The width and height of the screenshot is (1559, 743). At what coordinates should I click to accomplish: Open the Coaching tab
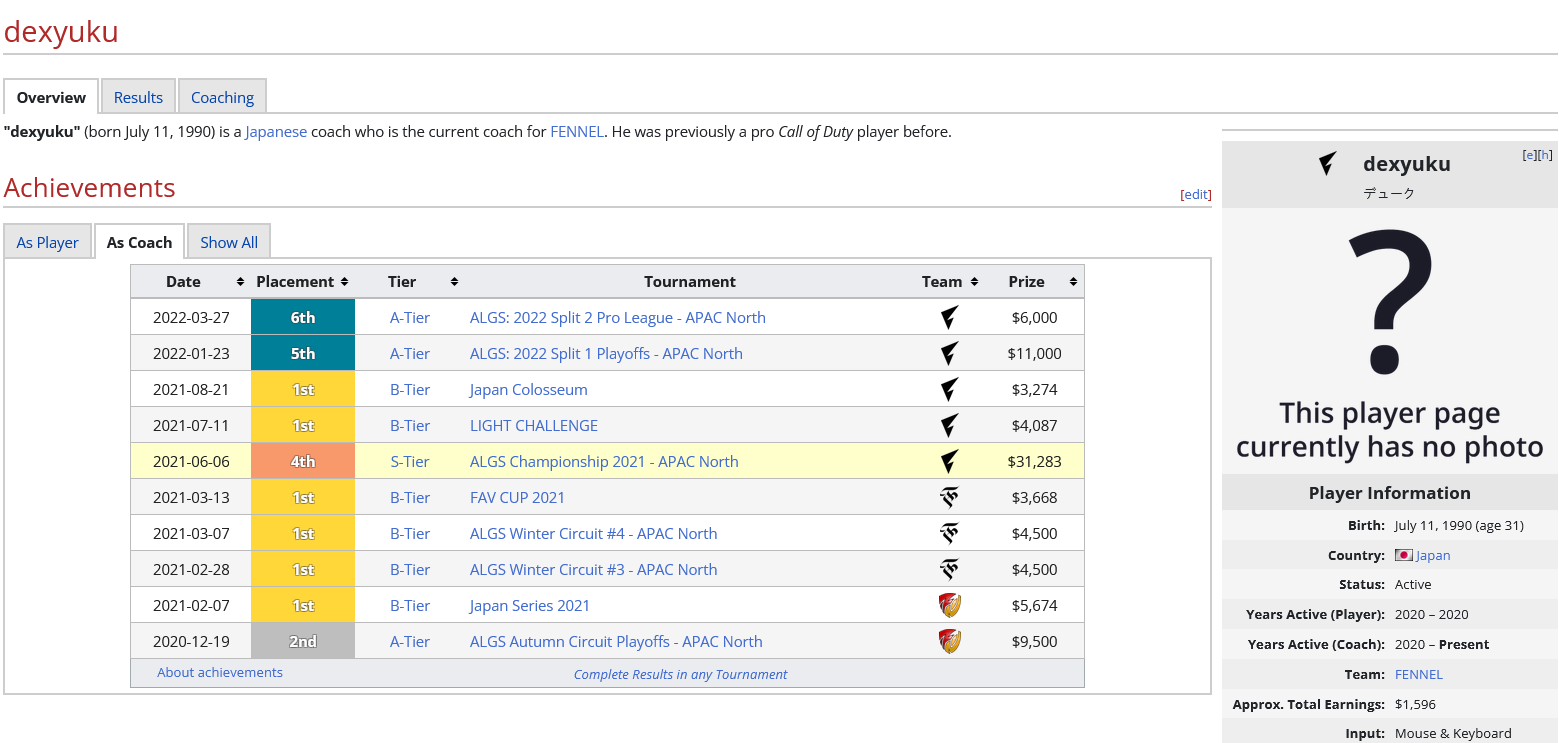tap(222, 97)
